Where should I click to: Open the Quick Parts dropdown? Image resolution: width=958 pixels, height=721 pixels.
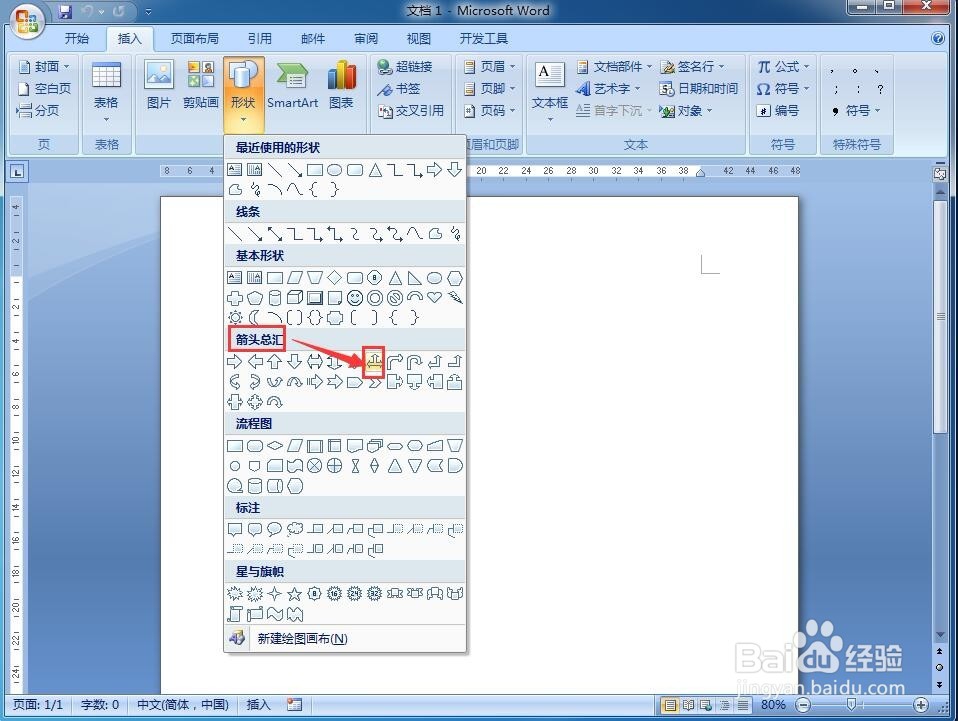[x=615, y=67]
